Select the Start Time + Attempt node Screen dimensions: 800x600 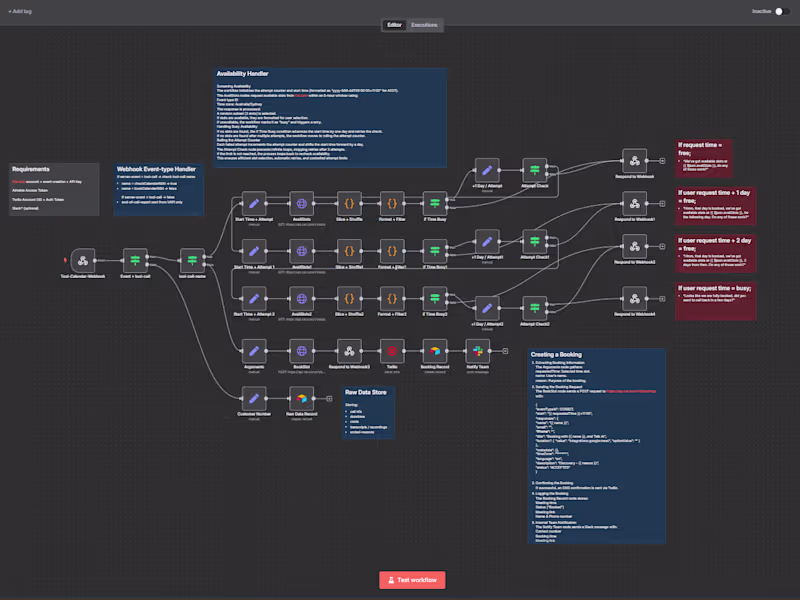click(x=254, y=204)
